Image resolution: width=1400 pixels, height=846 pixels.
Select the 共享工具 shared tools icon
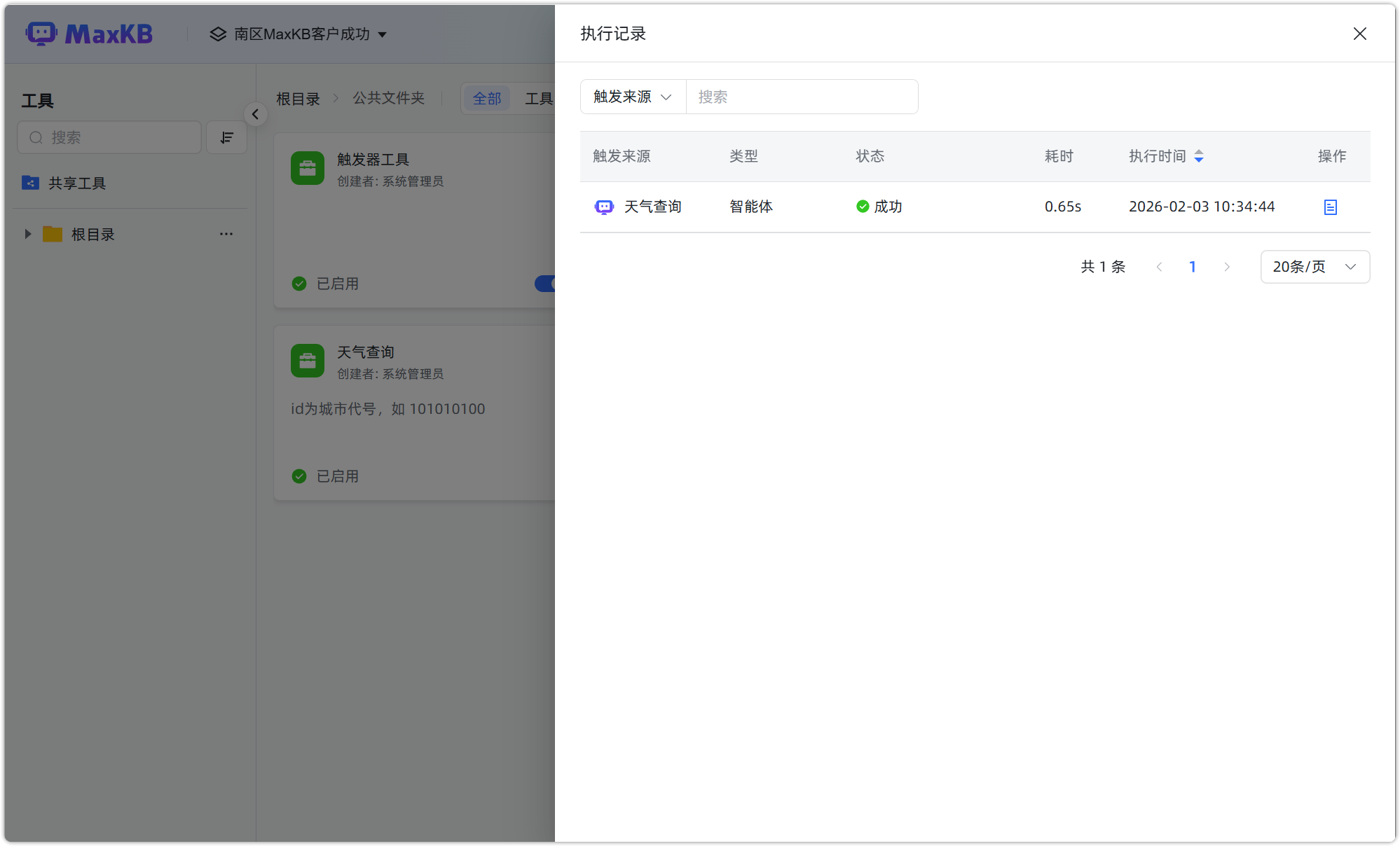click(x=30, y=183)
